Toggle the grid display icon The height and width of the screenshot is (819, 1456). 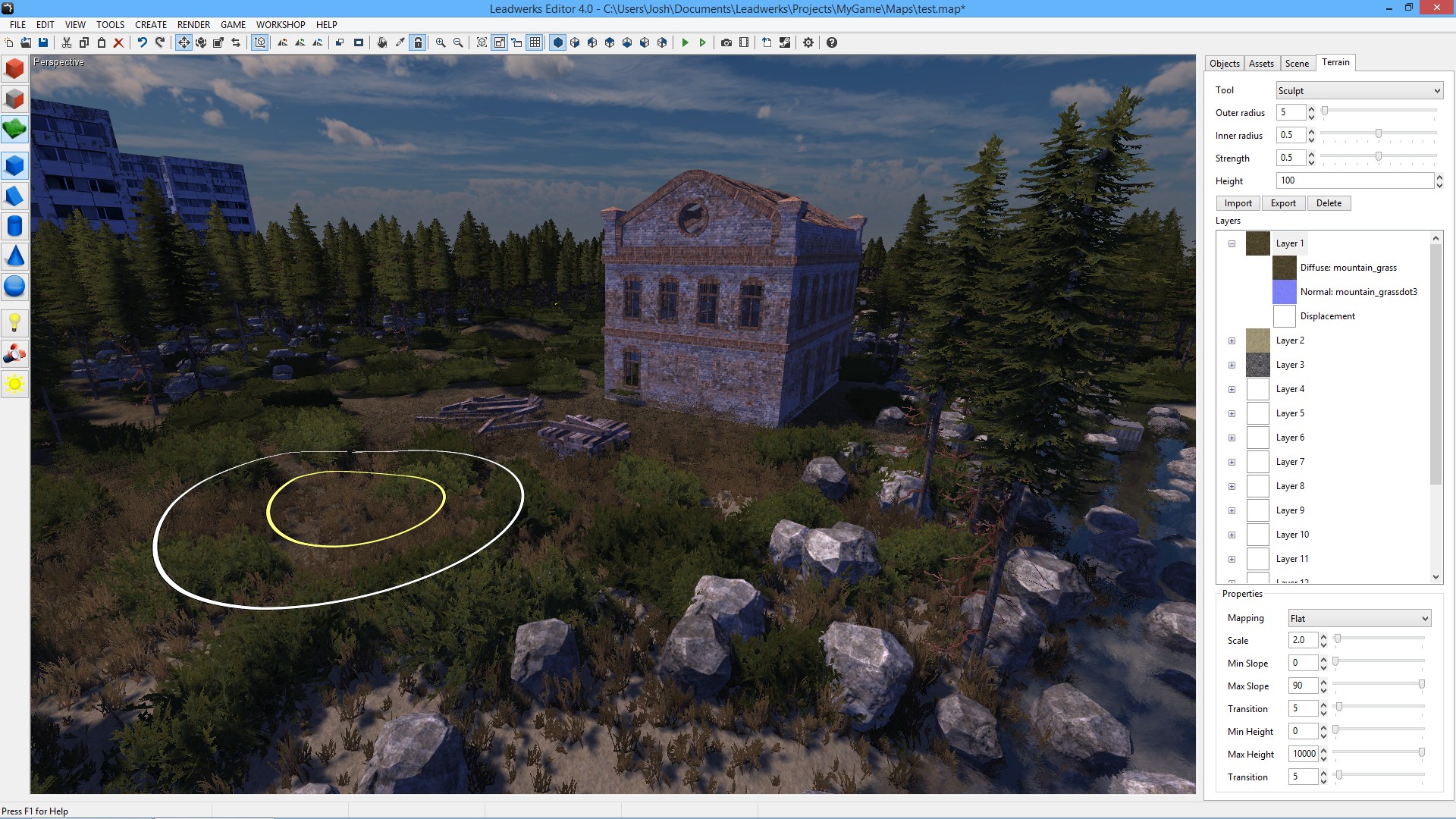[x=535, y=42]
